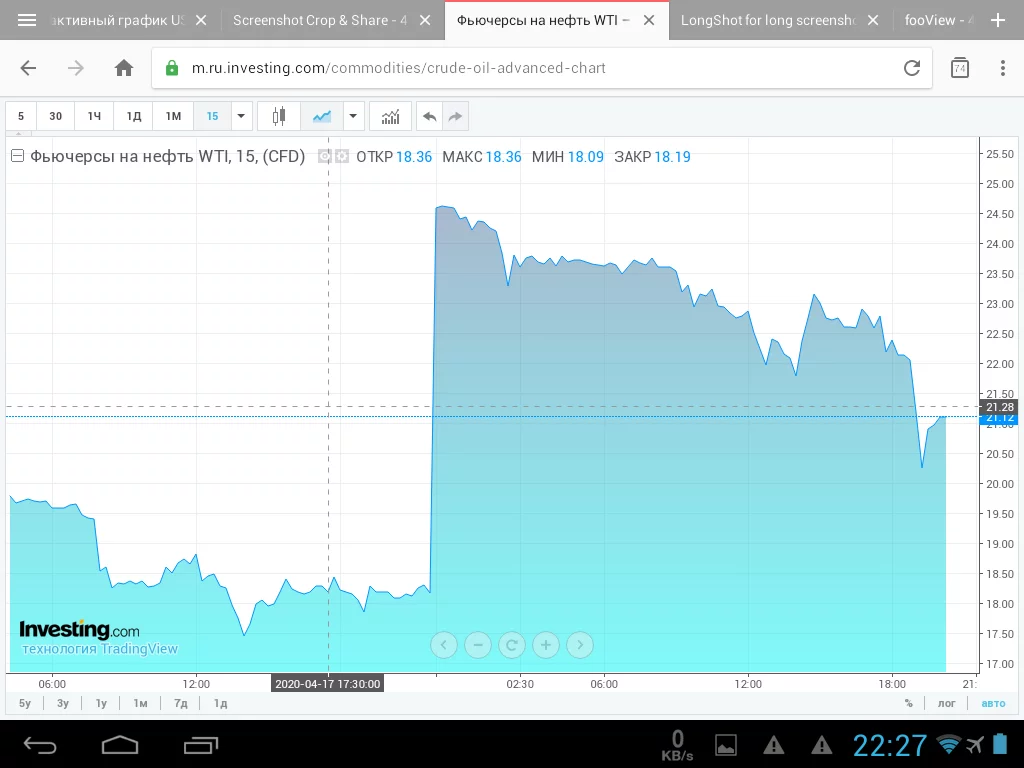Screen dimensions: 1024x768
Task: Set interval to 1Д day
Action: point(133,116)
